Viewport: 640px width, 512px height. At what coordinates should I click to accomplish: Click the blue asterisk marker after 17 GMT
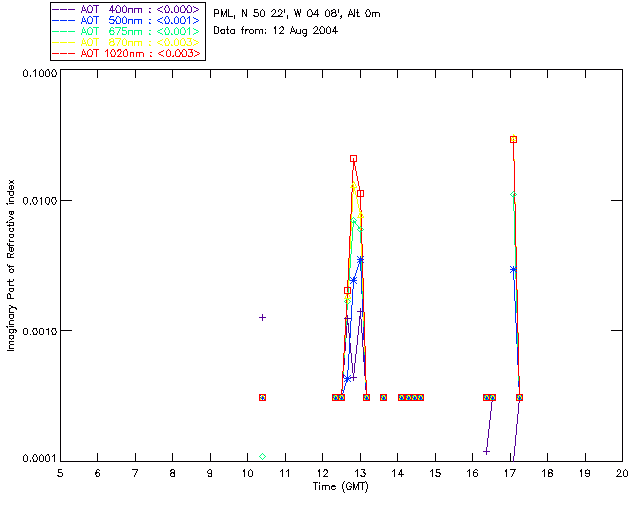(x=513, y=269)
